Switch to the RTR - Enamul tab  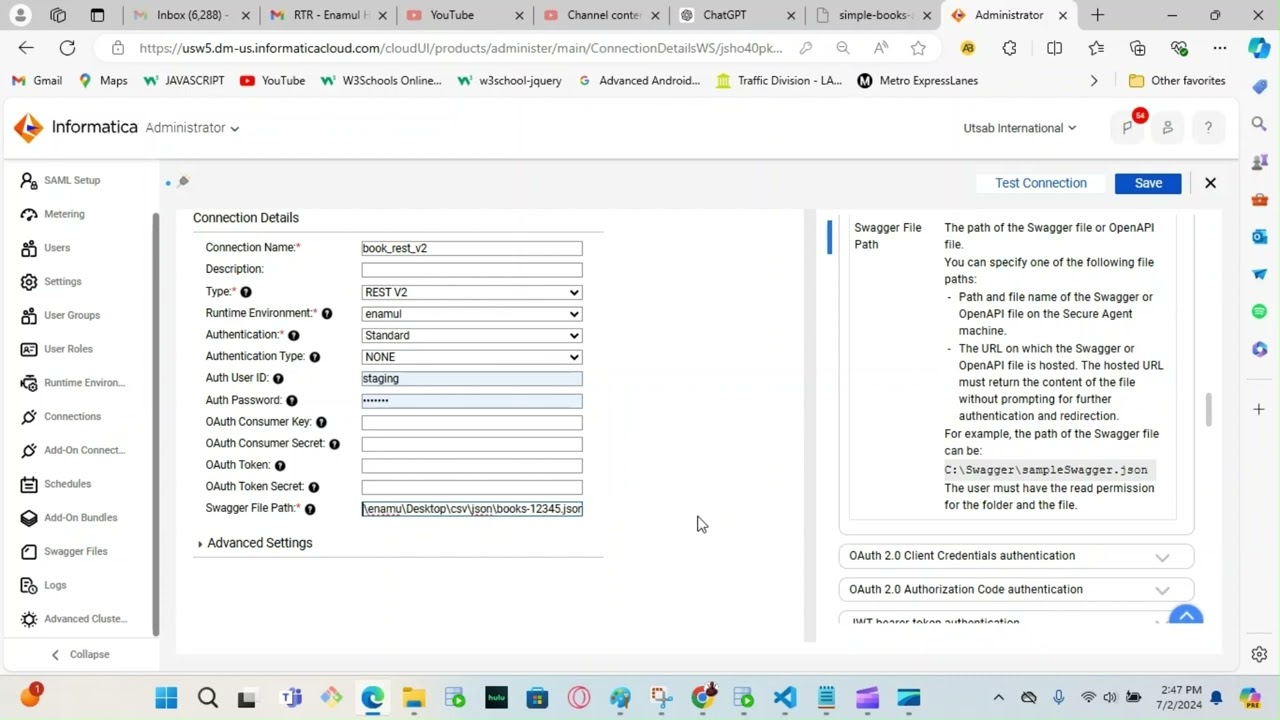331,15
